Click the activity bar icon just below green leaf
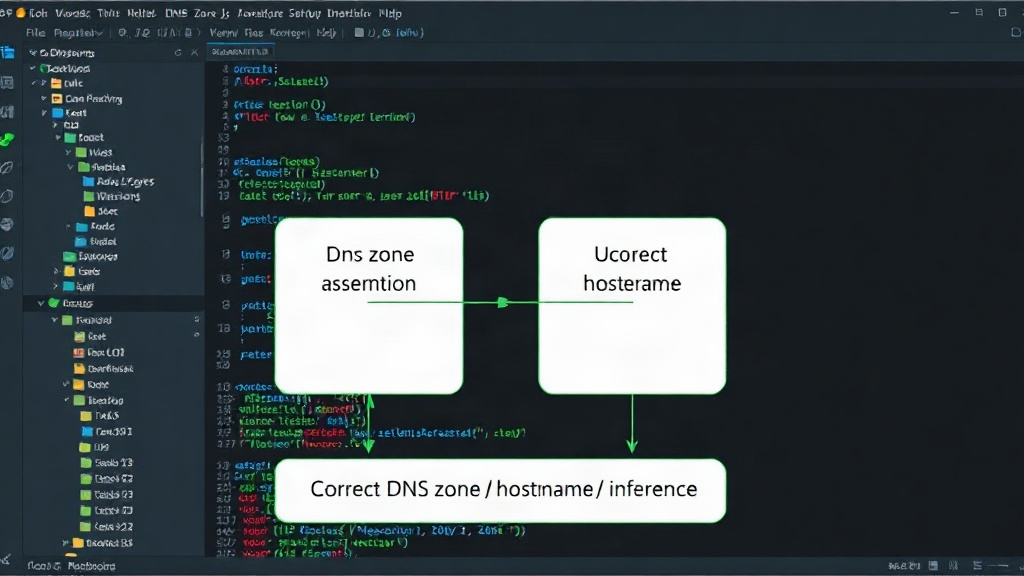The width and height of the screenshot is (1024, 576). tap(7, 168)
